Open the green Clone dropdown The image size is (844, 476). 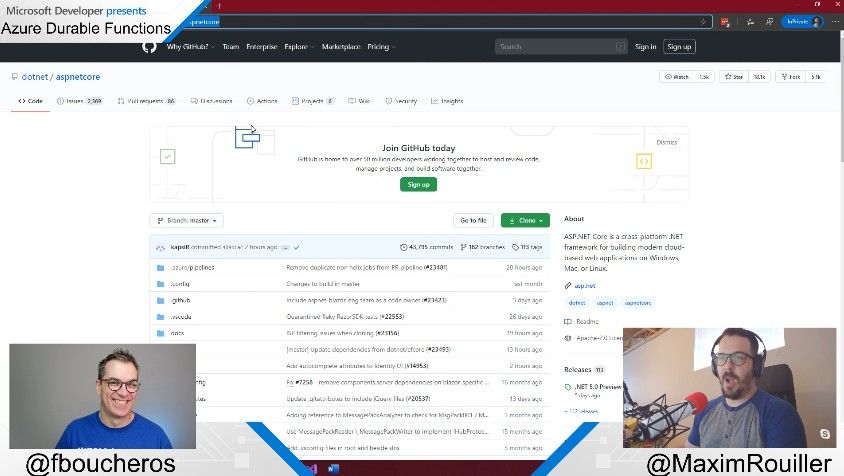525,220
